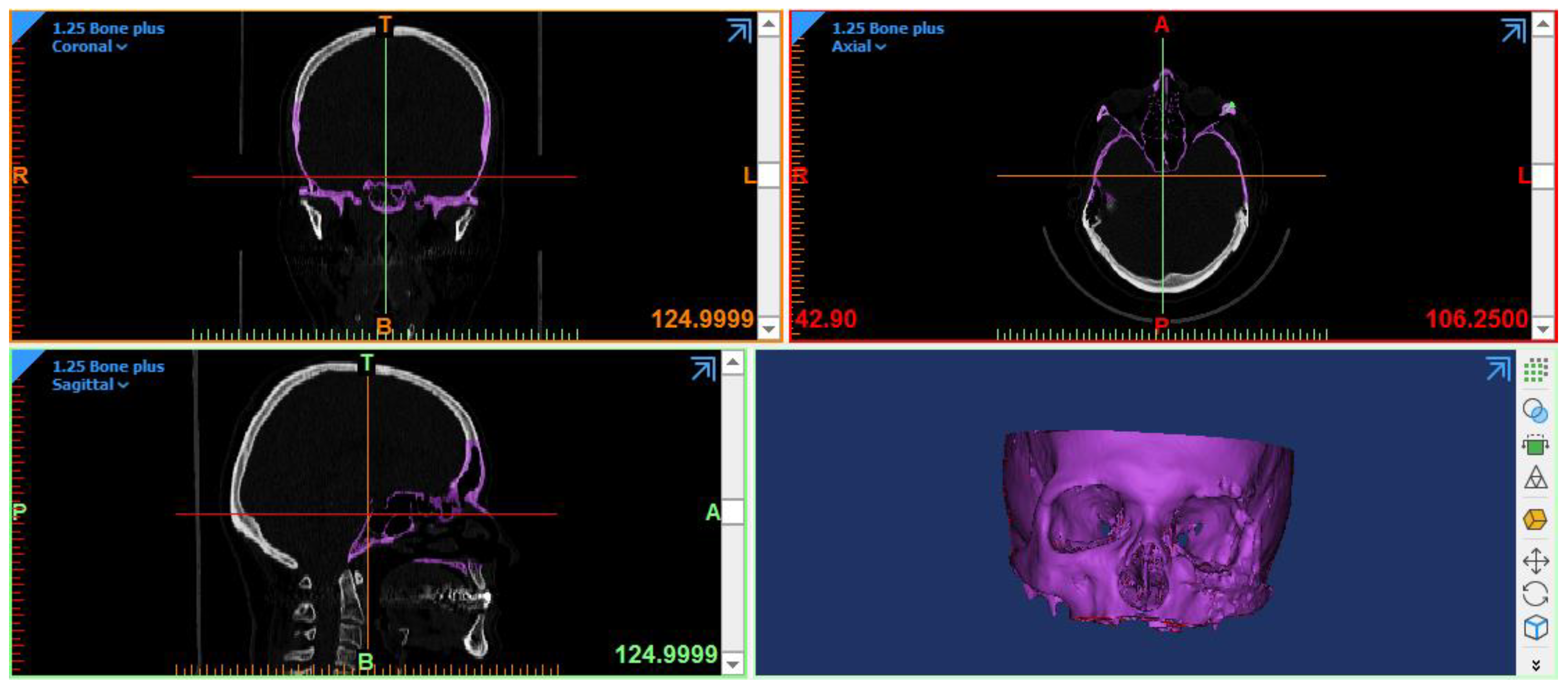Viewport: 1568px width, 694px height.
Task: Open the Sagittal view orientation dropdown
Action: coord(90,385)
